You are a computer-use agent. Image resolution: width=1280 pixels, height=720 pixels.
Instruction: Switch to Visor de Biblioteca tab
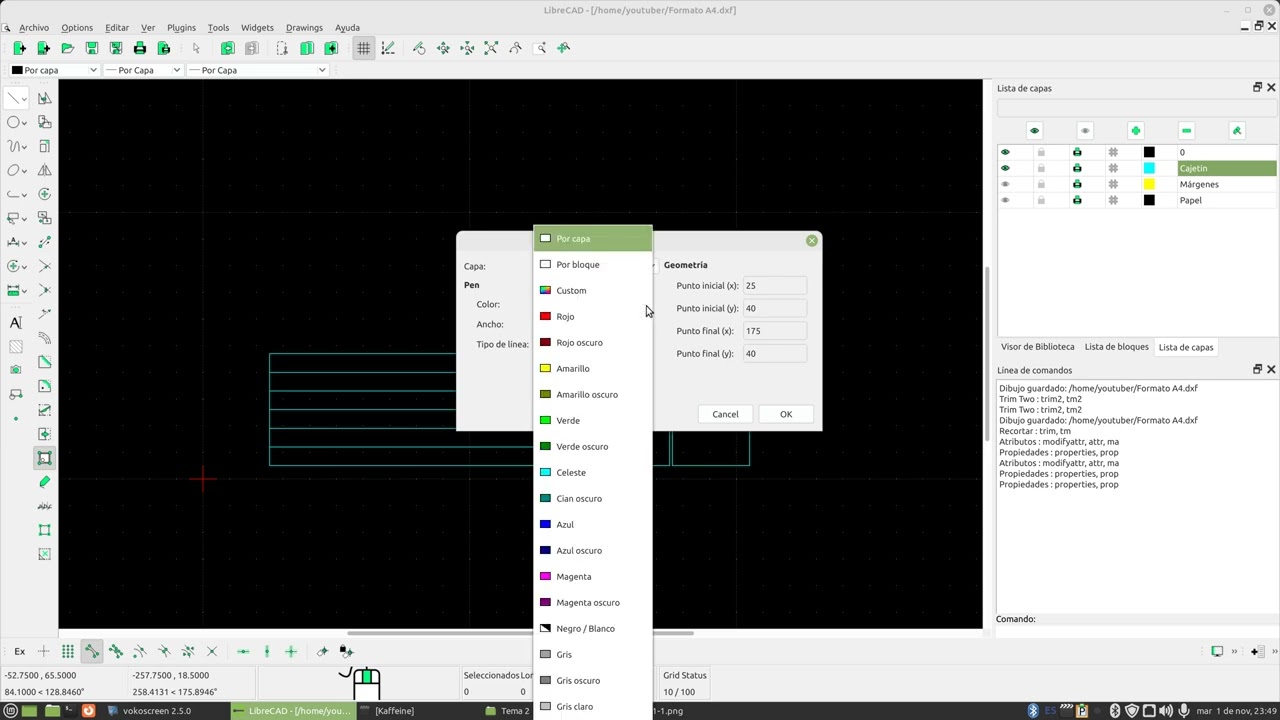coord(1038,347)
